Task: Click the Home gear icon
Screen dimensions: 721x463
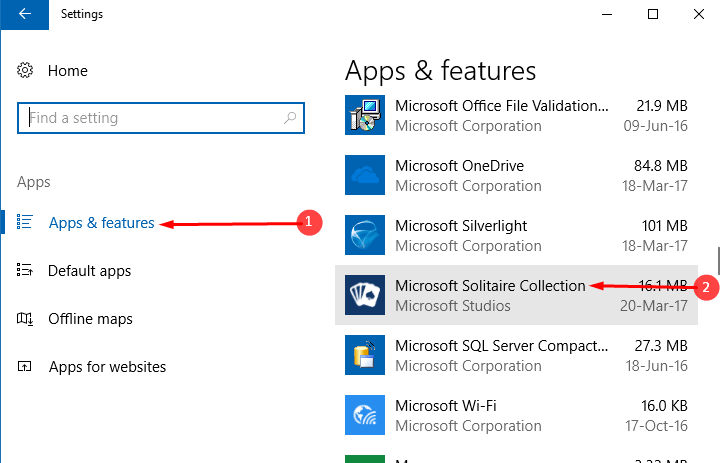Action: pyautogui.click(x=26, y=71)
